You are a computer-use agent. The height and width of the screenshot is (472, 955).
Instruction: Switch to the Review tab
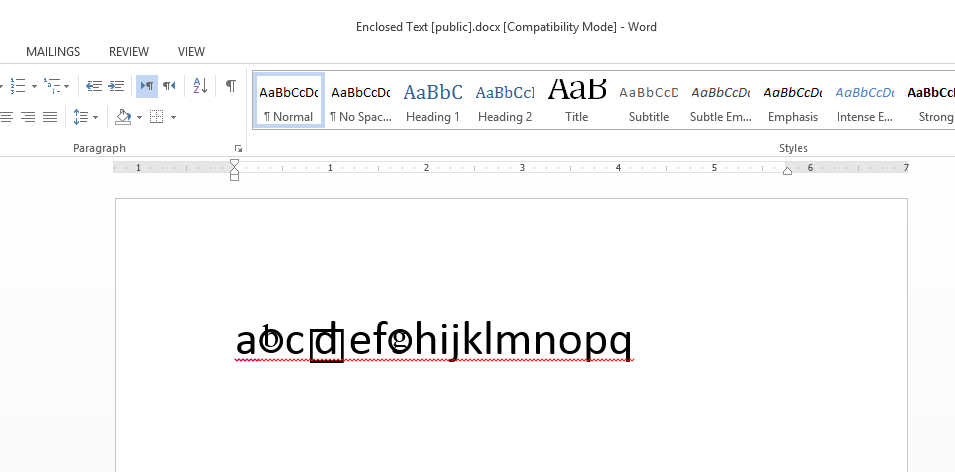coord(129,52)
